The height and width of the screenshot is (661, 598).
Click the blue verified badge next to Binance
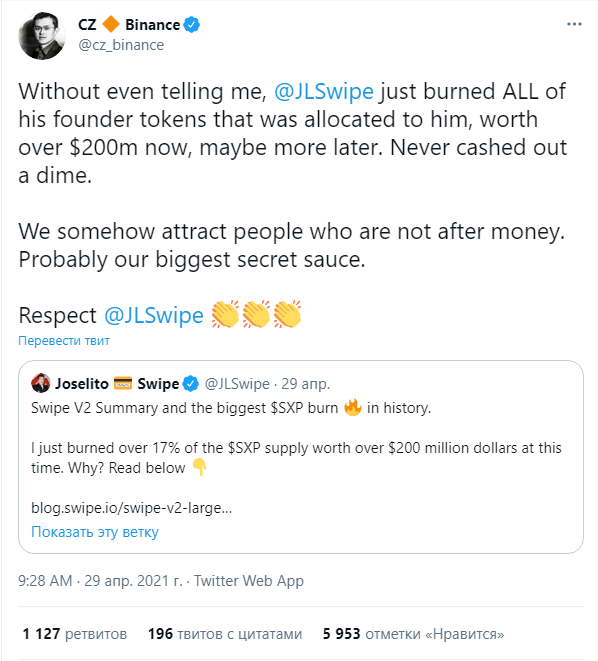click(x=192, y=25)
